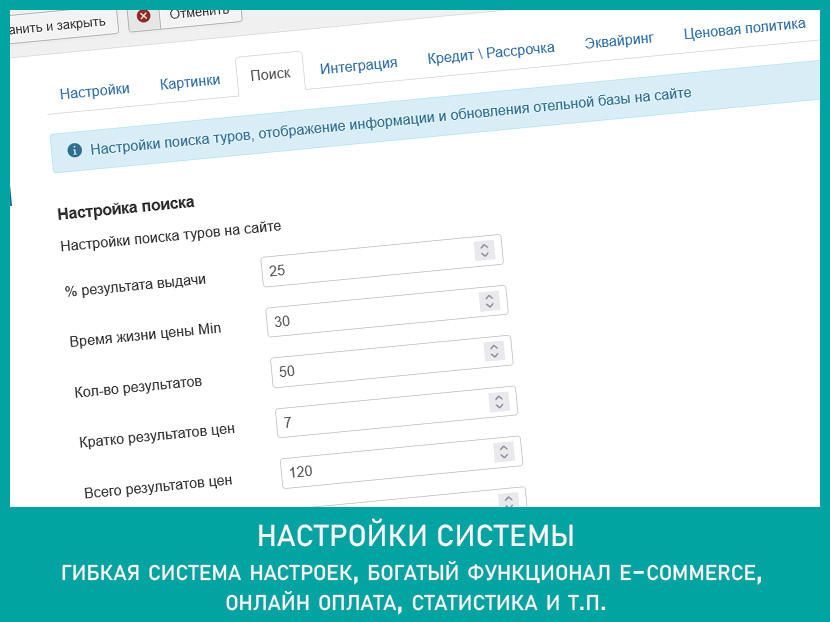The width and height of the screenshot is (830, 622).
Task: Select the Поиск tab
Action: coord(270,74)
